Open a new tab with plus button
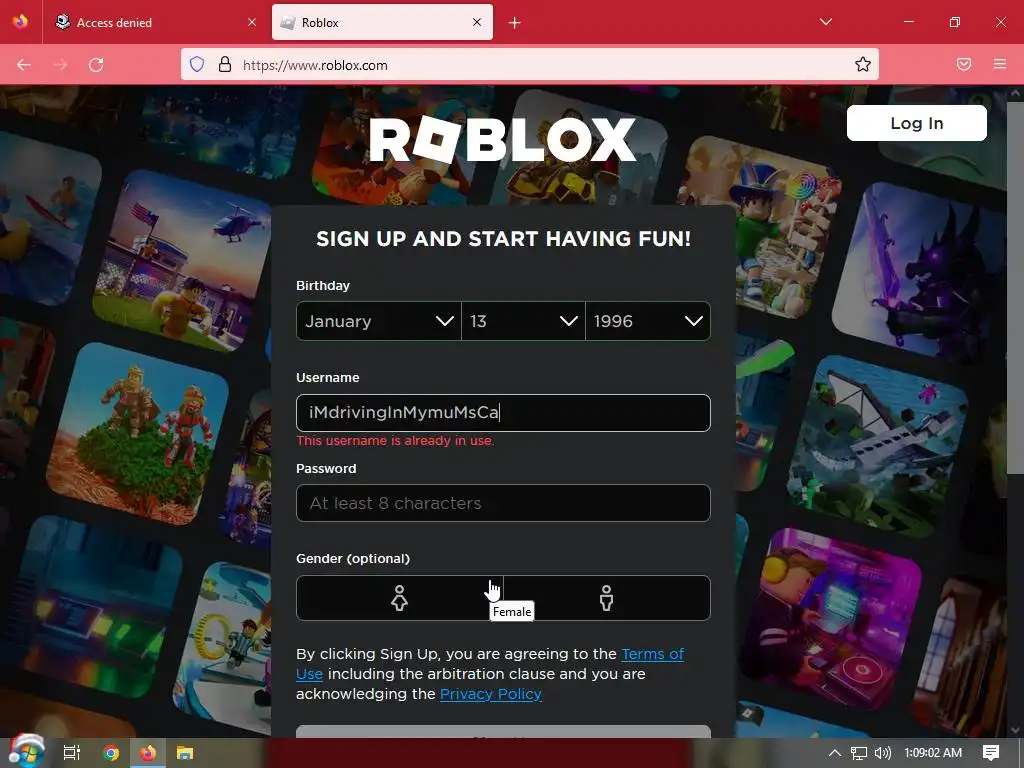The width and height of the screenshot is (1024, 768). 515,23
